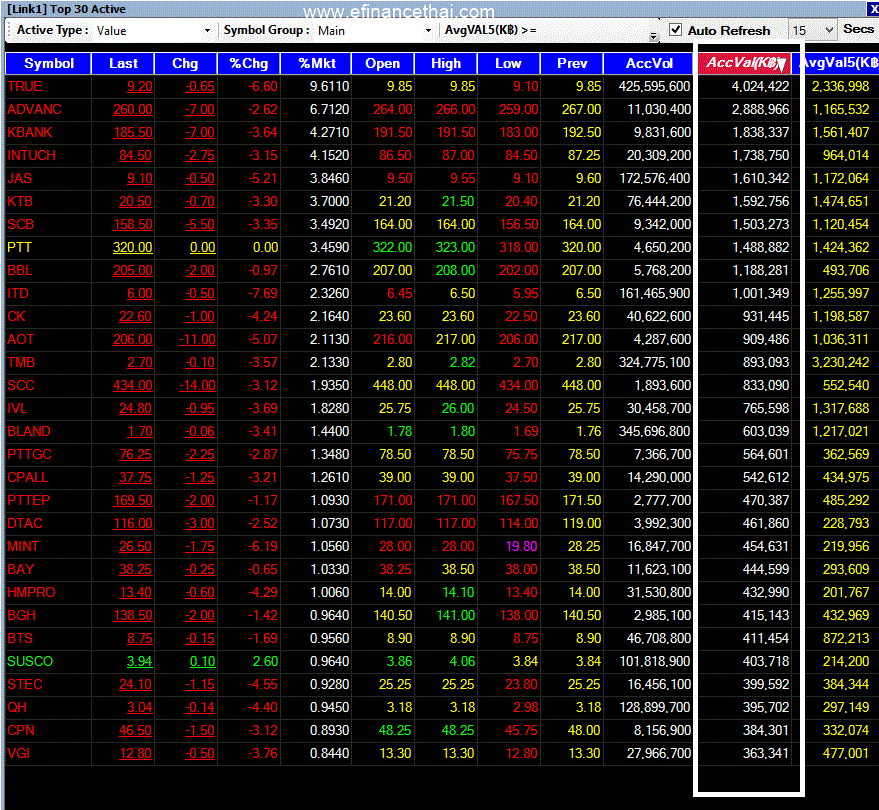This screenshot has height=810, width=879.
Task: Click AOT change value -11.00
Action: [x=197, y=339]
